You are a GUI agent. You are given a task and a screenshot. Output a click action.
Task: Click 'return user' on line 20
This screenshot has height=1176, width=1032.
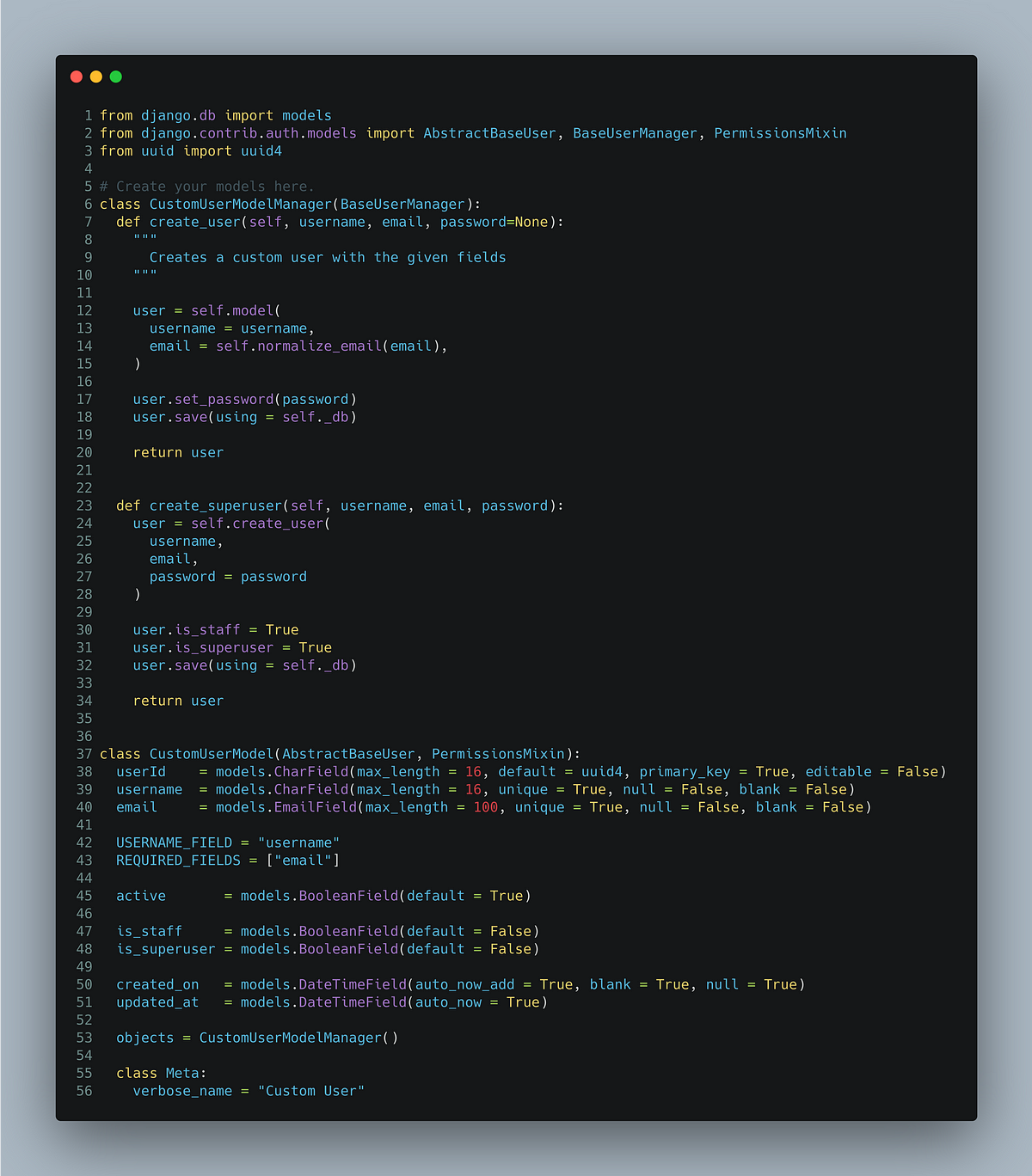178,453
